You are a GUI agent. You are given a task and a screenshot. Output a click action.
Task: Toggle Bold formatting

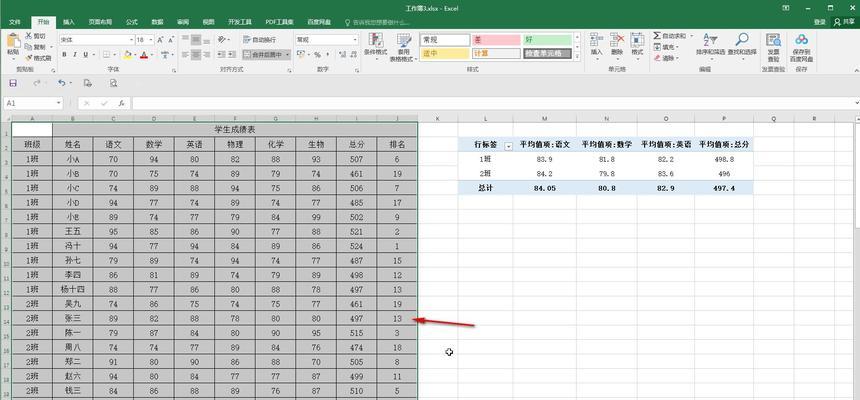(64, 55)
